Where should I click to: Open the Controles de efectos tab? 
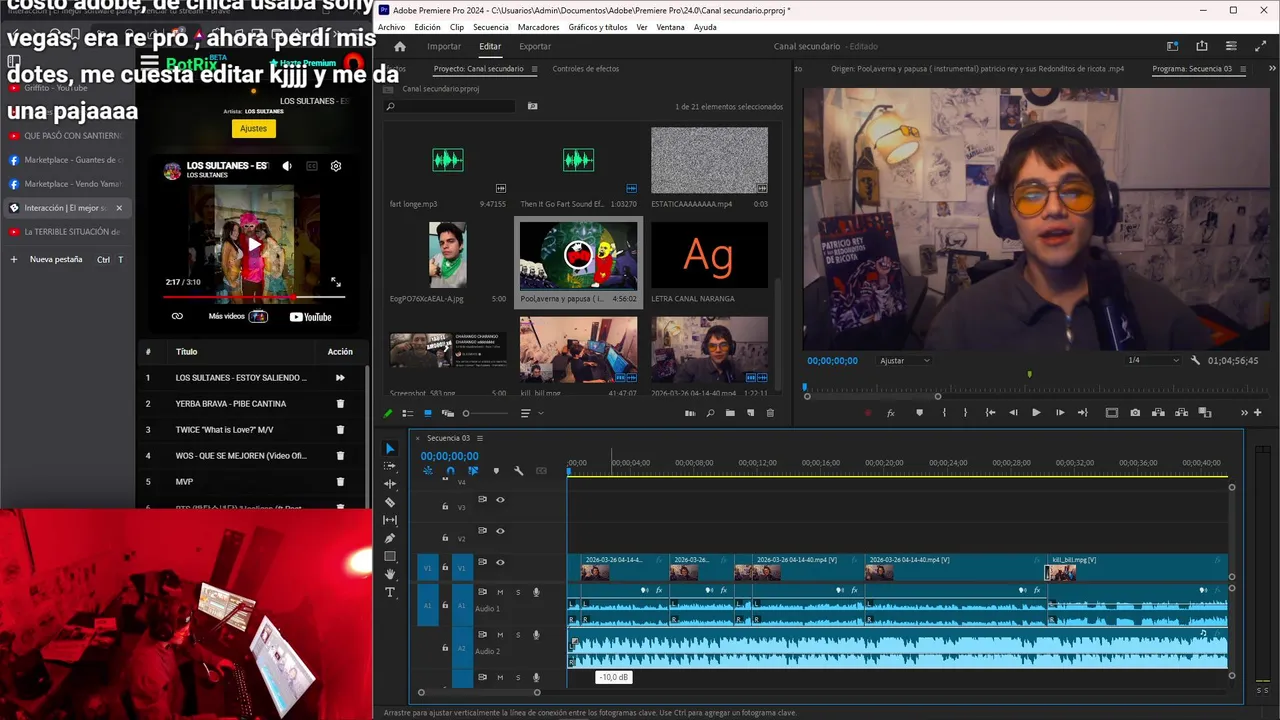pos(586,69)
